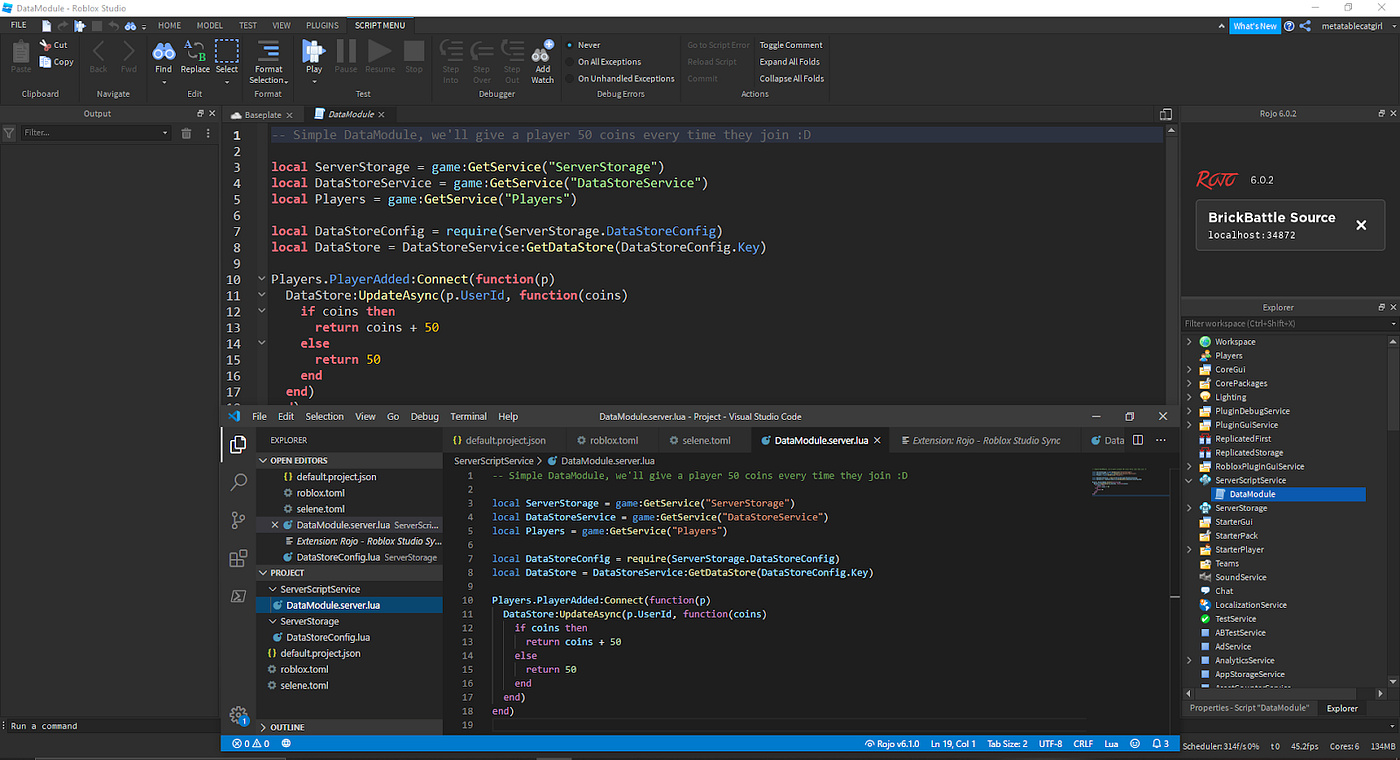Open the Extensions view in VS Code
Screen dimensions: 1400x760
(237, 558)
